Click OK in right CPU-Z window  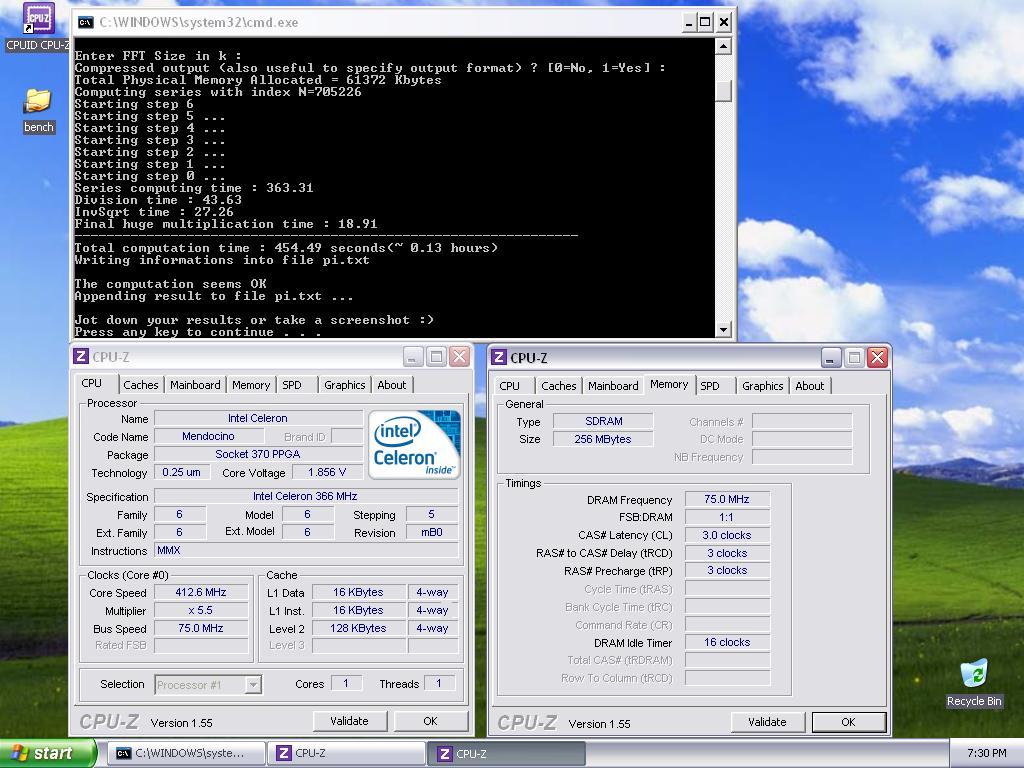click(848, 722)
